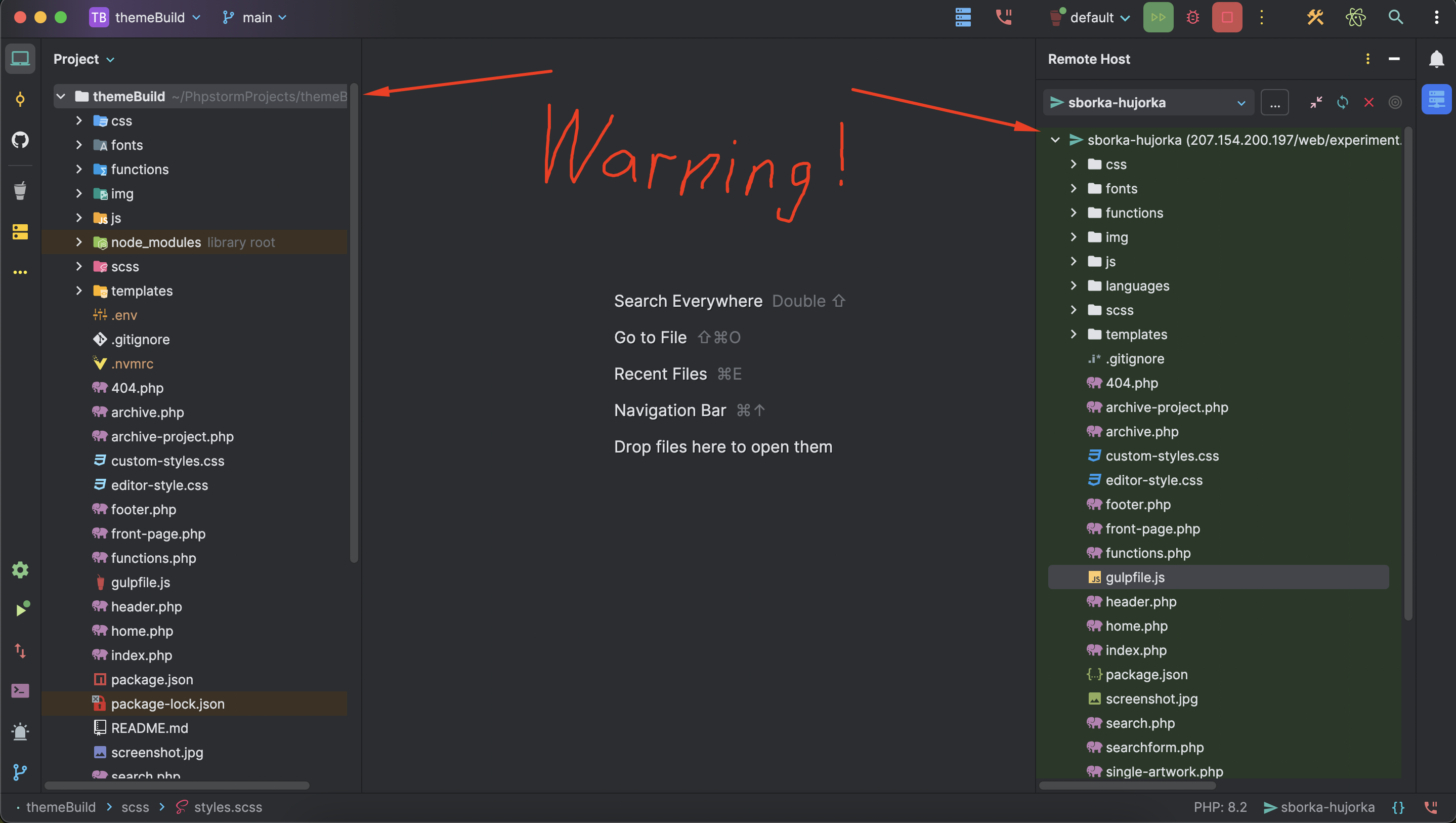Open notifications bell icon
1456x823 pixels.
[x=1436, y=59]
